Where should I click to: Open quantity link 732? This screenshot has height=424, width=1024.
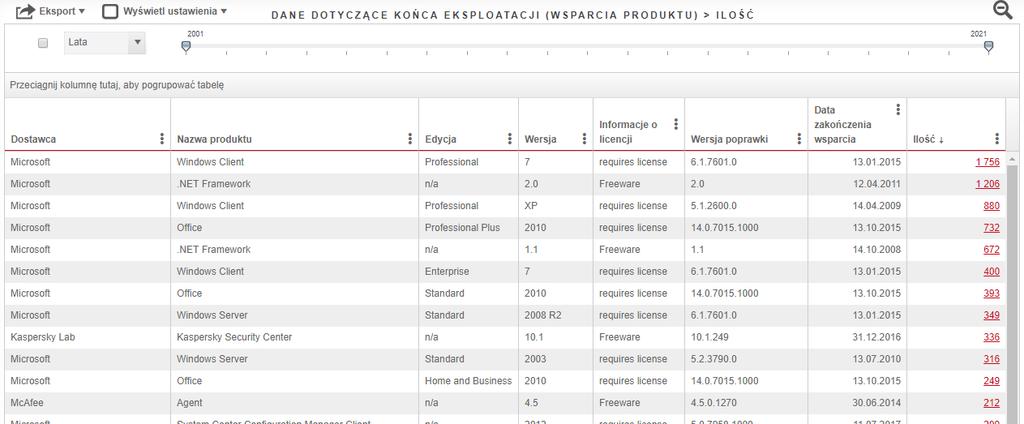pyautogui.click(x=991, y=228)
